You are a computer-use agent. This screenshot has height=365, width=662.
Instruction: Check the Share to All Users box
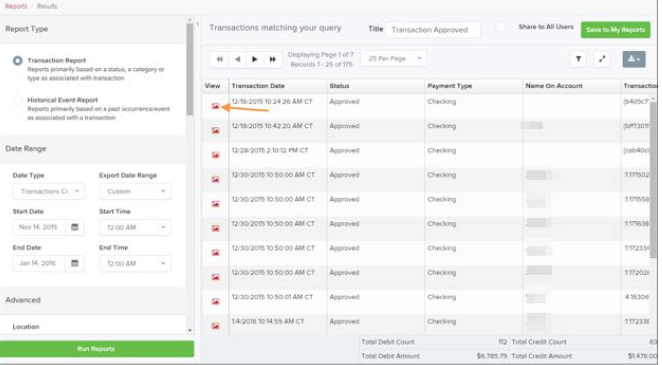point(500,27)
